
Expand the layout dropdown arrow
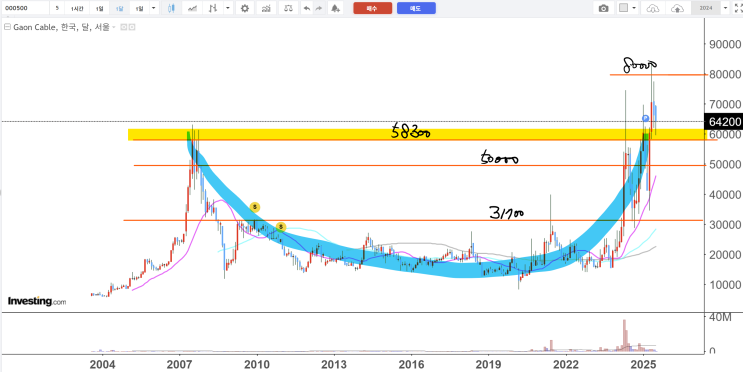(x=634, y=8)
